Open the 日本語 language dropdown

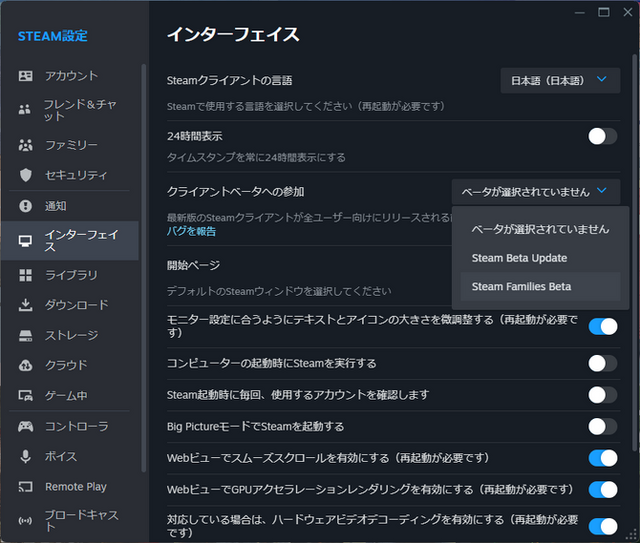click(559, 80)
